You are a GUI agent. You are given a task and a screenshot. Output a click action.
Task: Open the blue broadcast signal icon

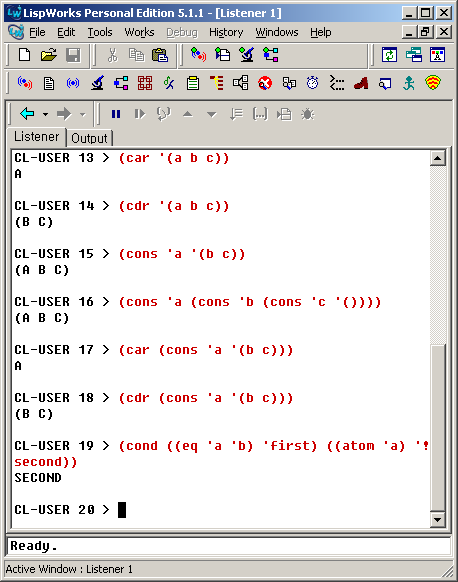tap(73, 83)
